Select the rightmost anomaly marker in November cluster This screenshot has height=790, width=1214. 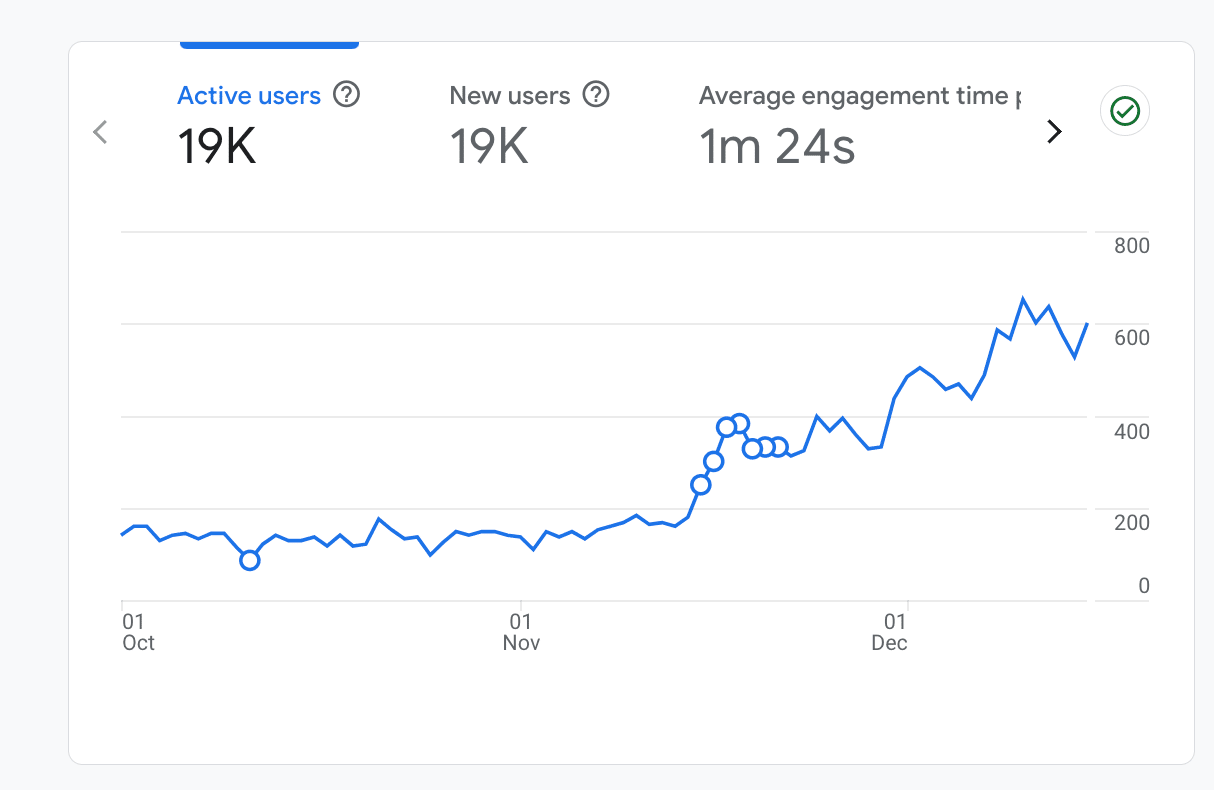[778, 447]
